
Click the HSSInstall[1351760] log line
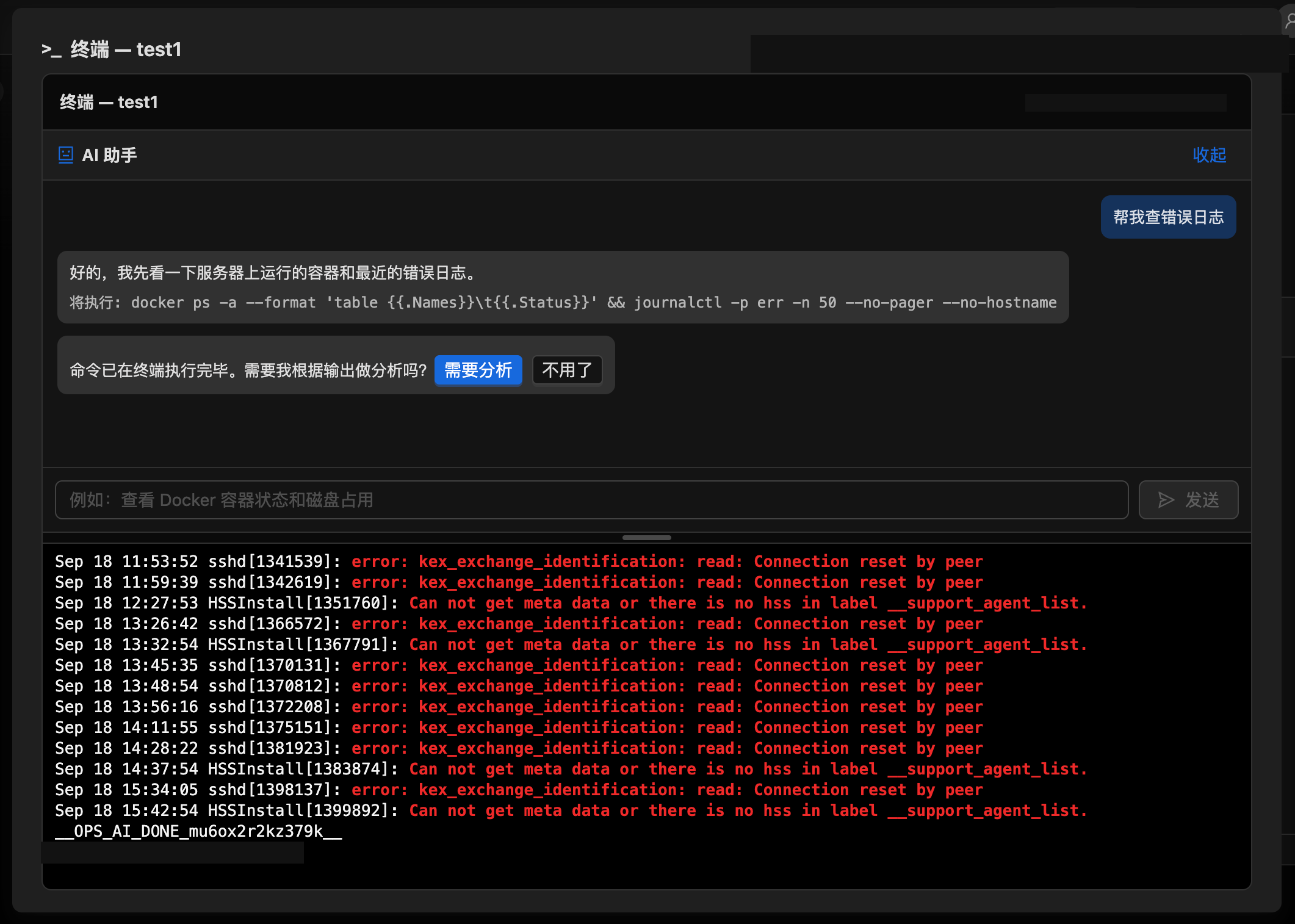click(x=571, y=603)
